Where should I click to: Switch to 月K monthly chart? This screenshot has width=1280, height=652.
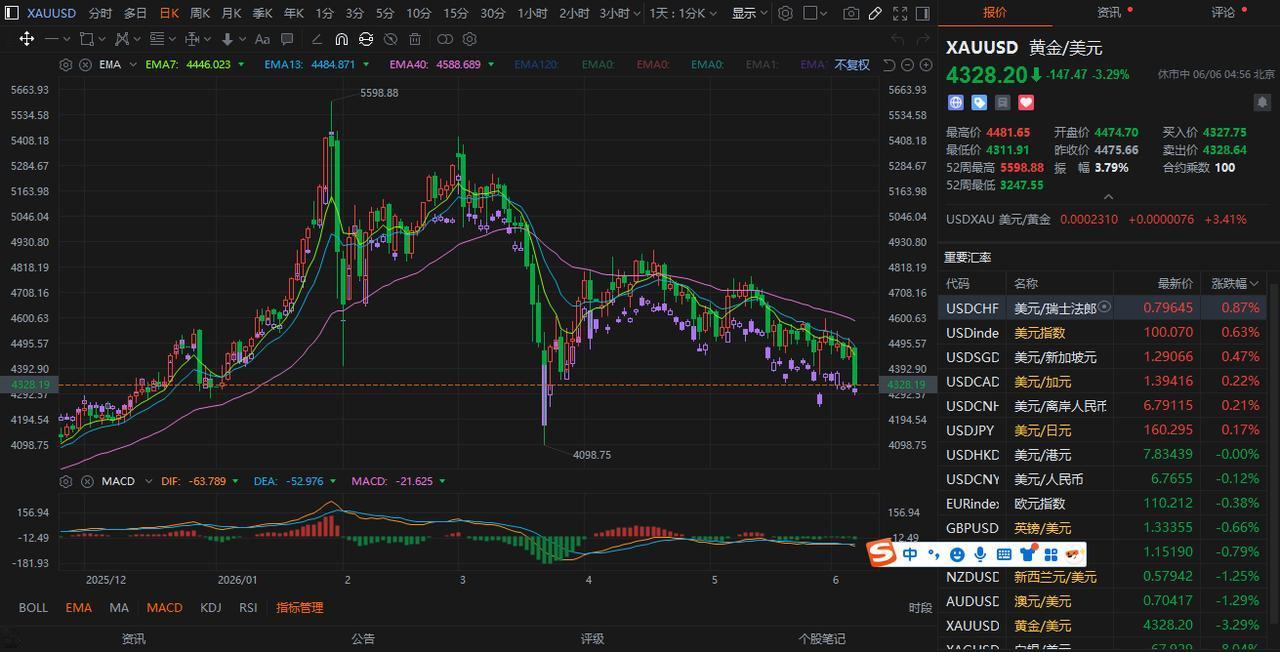pyautogui.click(x=231, y=13)
